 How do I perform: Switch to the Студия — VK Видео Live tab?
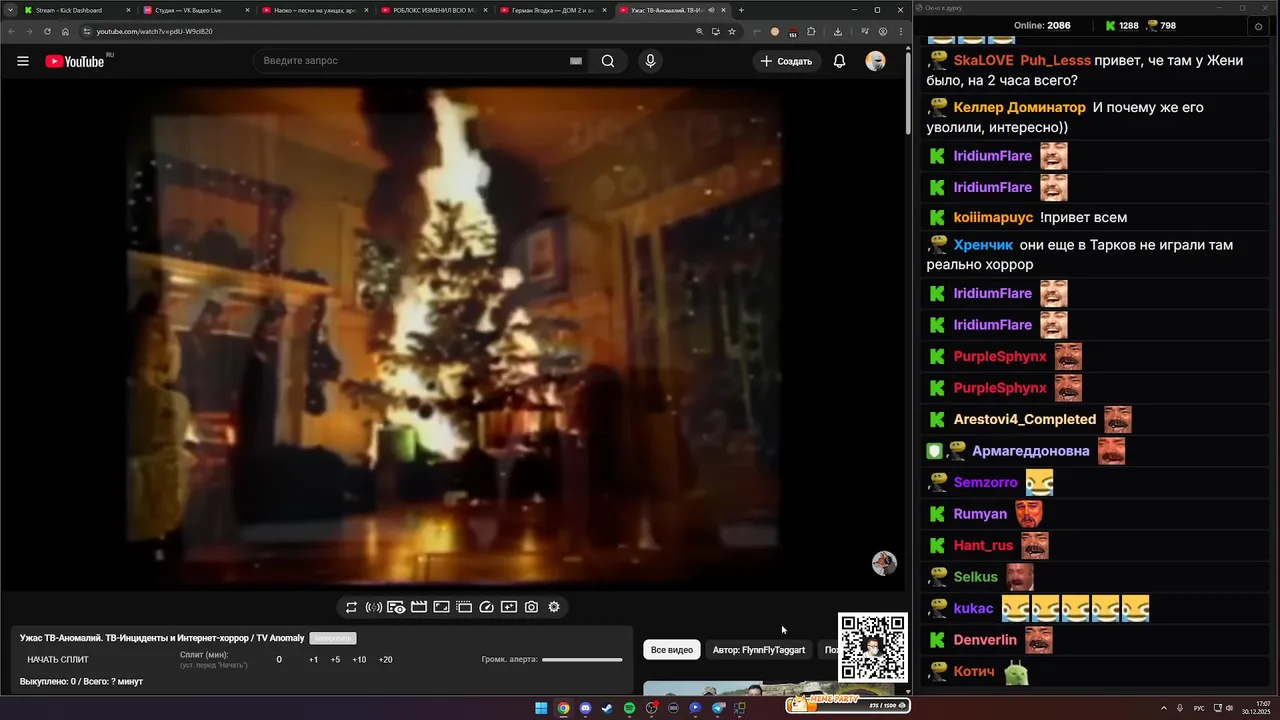coord(198,10)
